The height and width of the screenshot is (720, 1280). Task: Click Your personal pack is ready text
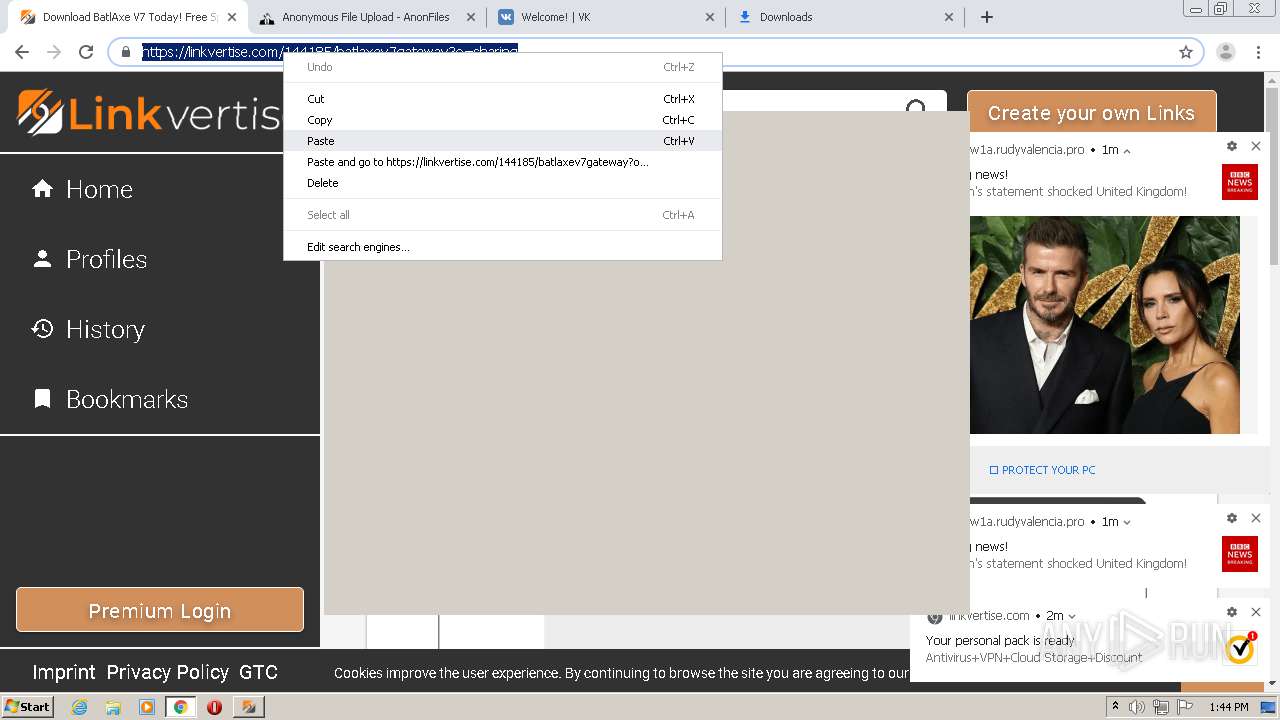tap(1000, 640)
